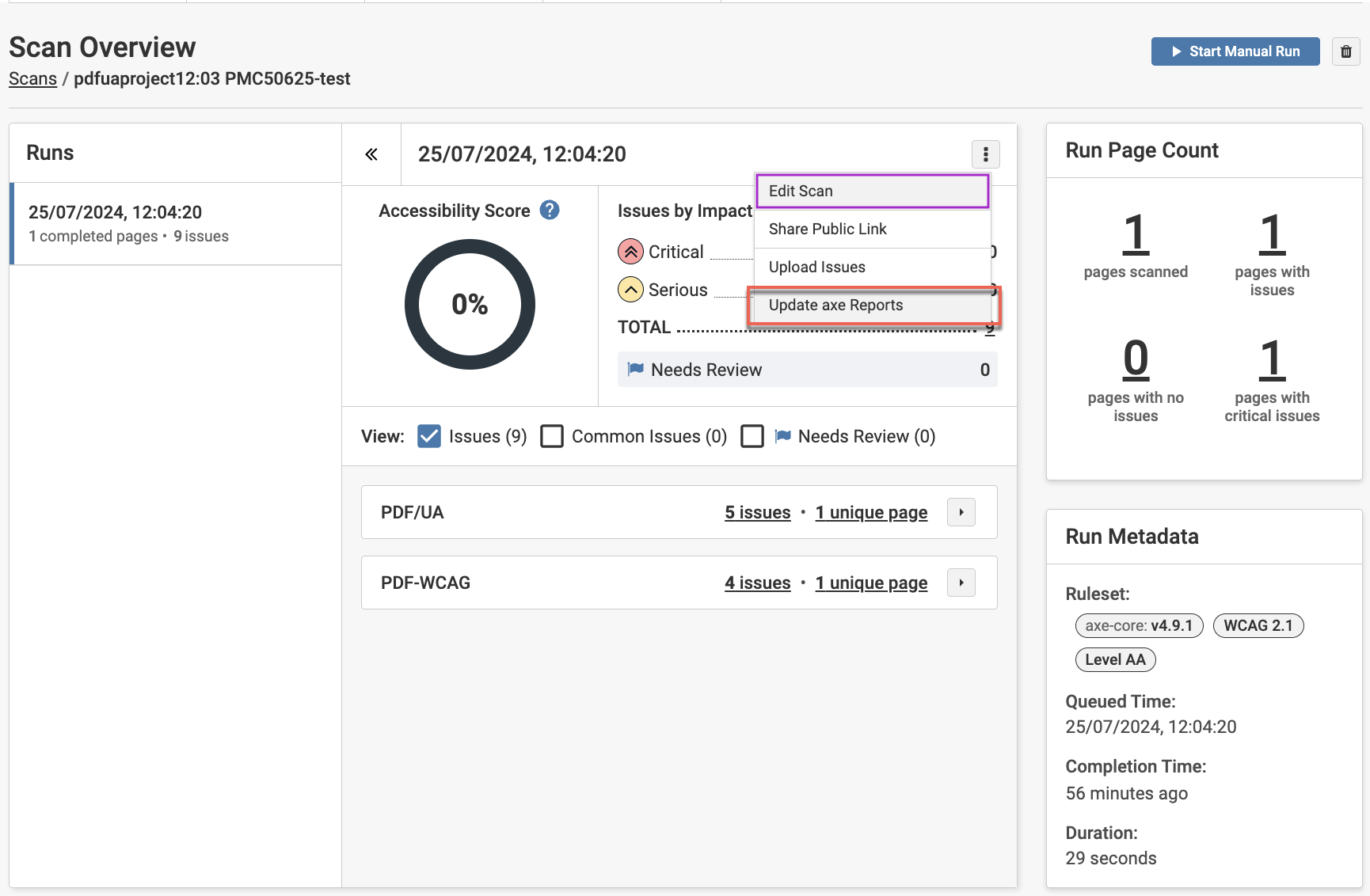This screenshot has width=1370, height=896.
Task: Uncheck the Issues (9) checkbox
Action: click(429, 436)
